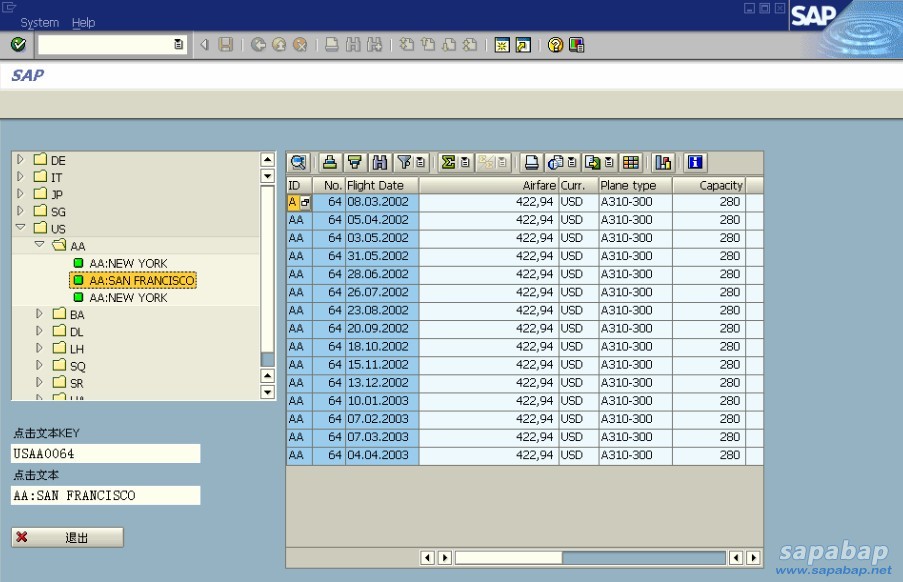Open the System menu
Viewport: 903px width, 582px height.
(x=40, y=22)
